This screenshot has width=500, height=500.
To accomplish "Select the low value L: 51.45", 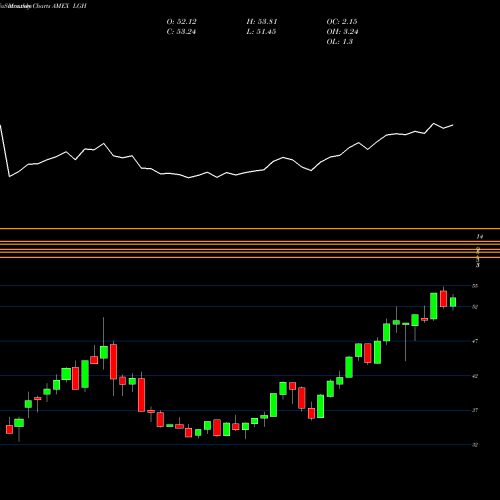I will click(261, 32).
